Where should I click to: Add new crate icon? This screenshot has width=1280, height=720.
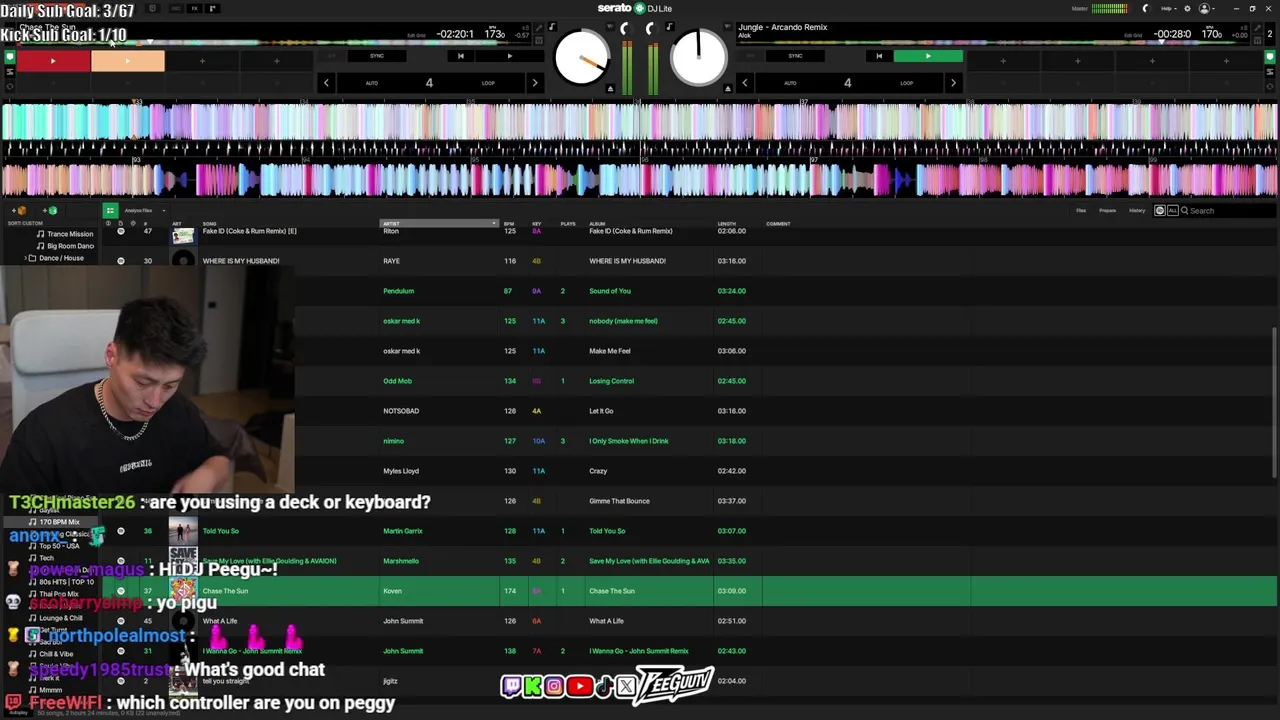[19, 211]
